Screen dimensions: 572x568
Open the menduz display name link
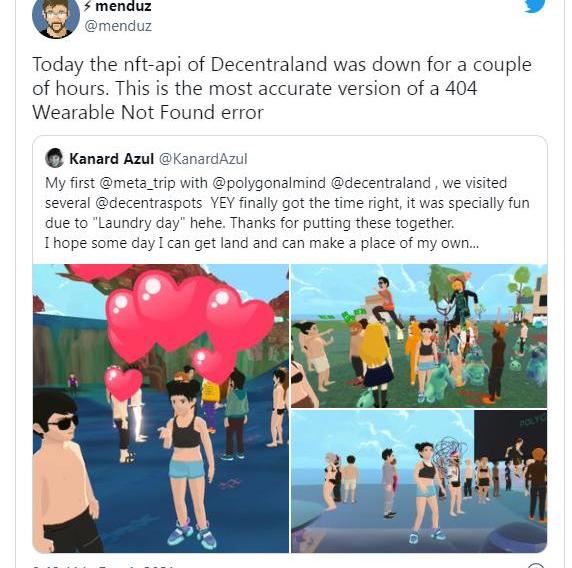123,6
